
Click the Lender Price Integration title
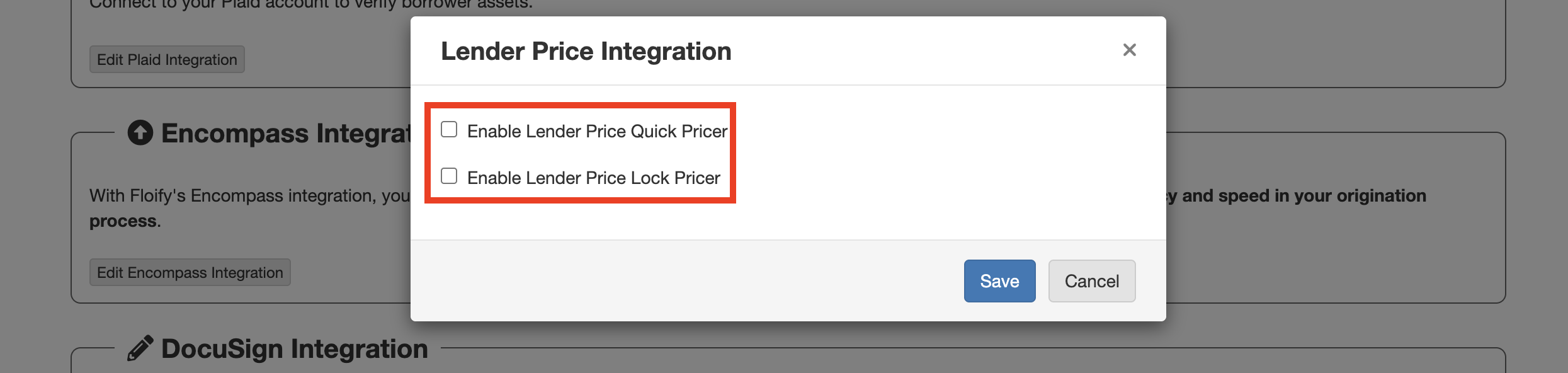coord(586,51)
